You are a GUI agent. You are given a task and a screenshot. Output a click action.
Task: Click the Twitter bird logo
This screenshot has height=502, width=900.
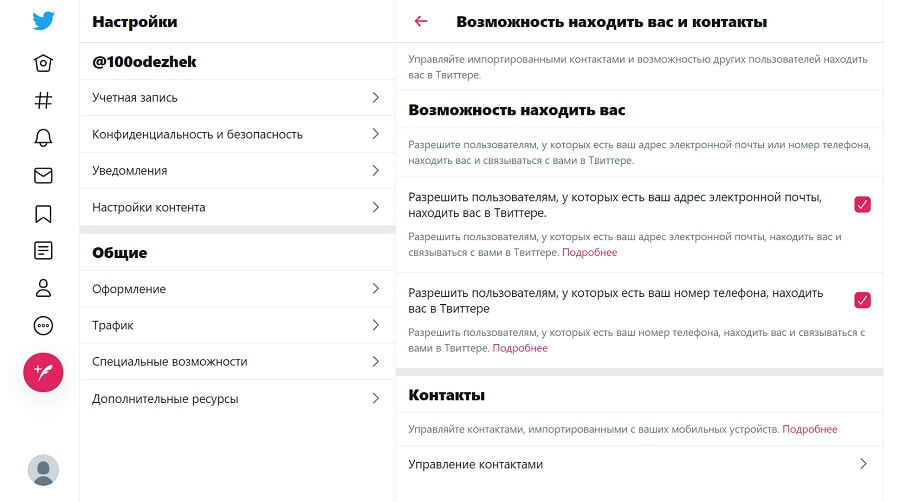[43, 21]
